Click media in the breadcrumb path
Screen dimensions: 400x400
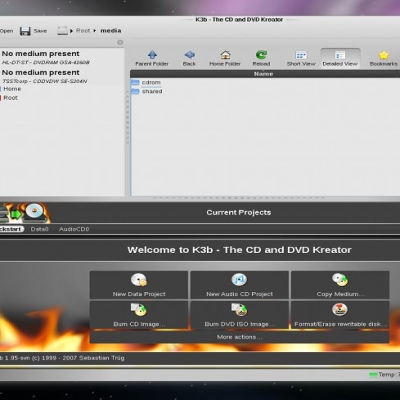click(111, 31)
